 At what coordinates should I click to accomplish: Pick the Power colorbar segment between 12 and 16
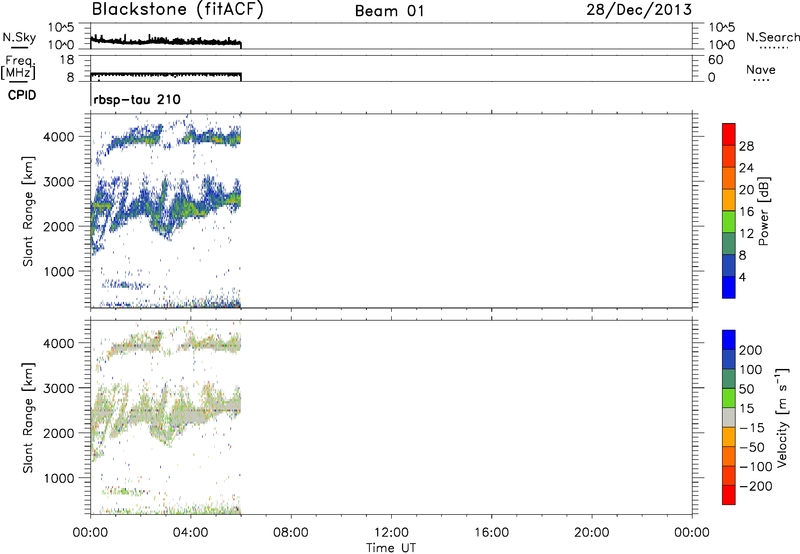729,222
